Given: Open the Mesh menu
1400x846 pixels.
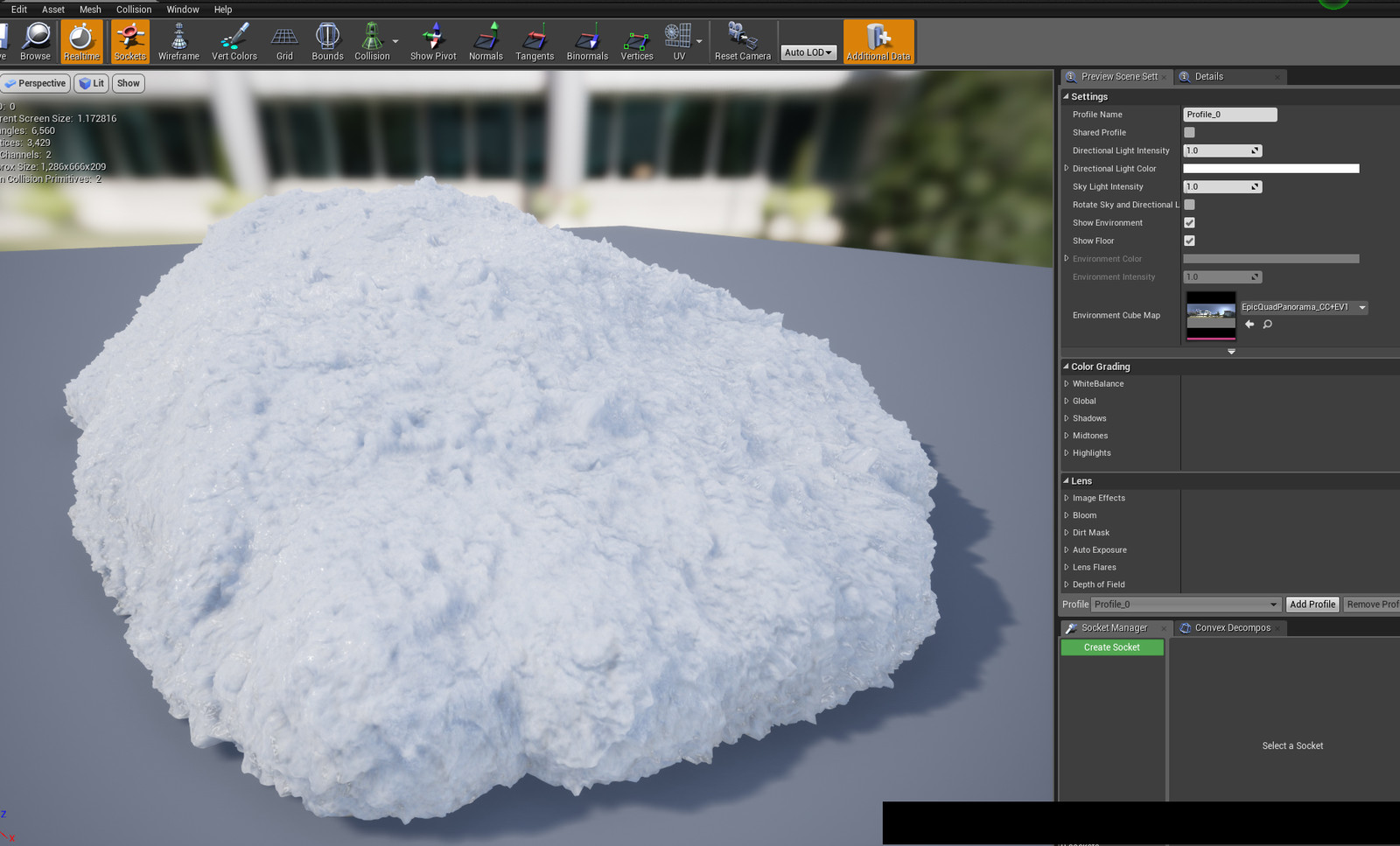Looking at the screenshot, I should (x=90, y=10).
